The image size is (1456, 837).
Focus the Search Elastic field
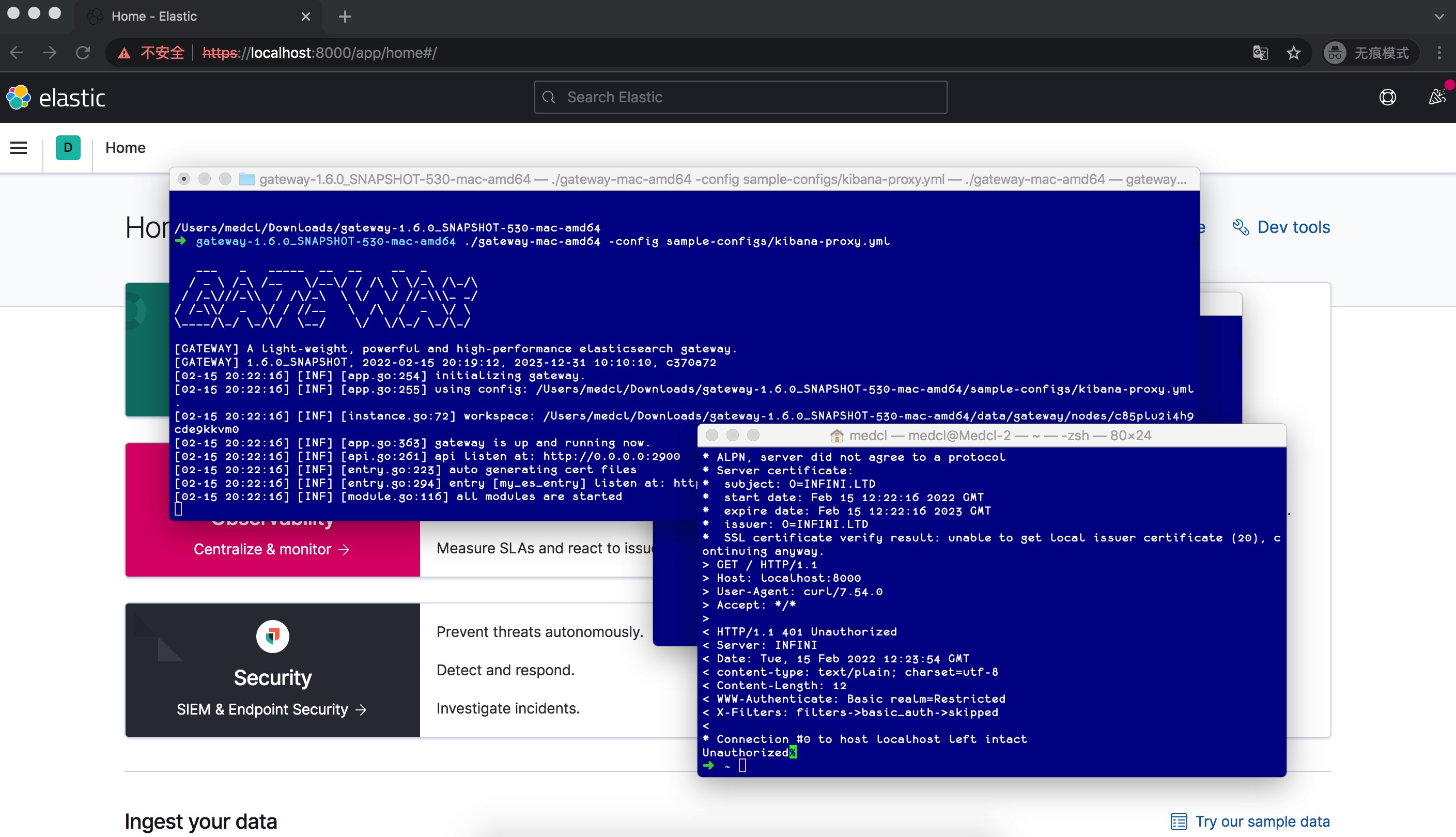point(740,97)
